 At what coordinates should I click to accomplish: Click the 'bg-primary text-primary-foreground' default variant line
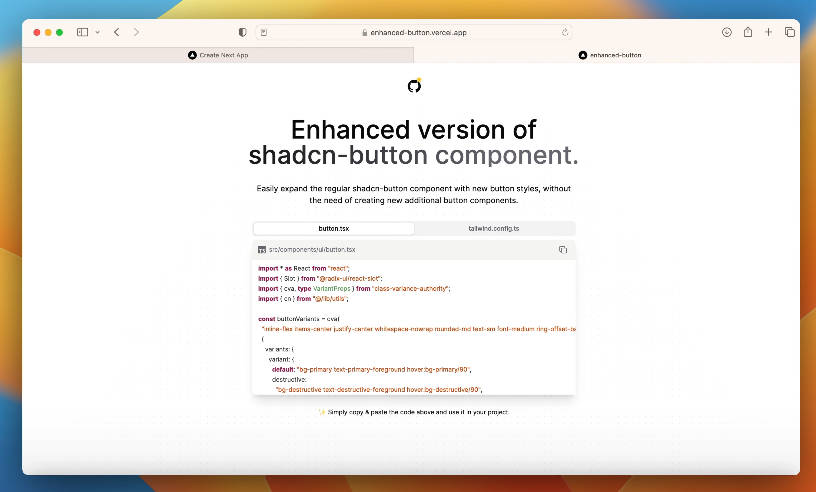coord(372,369)
